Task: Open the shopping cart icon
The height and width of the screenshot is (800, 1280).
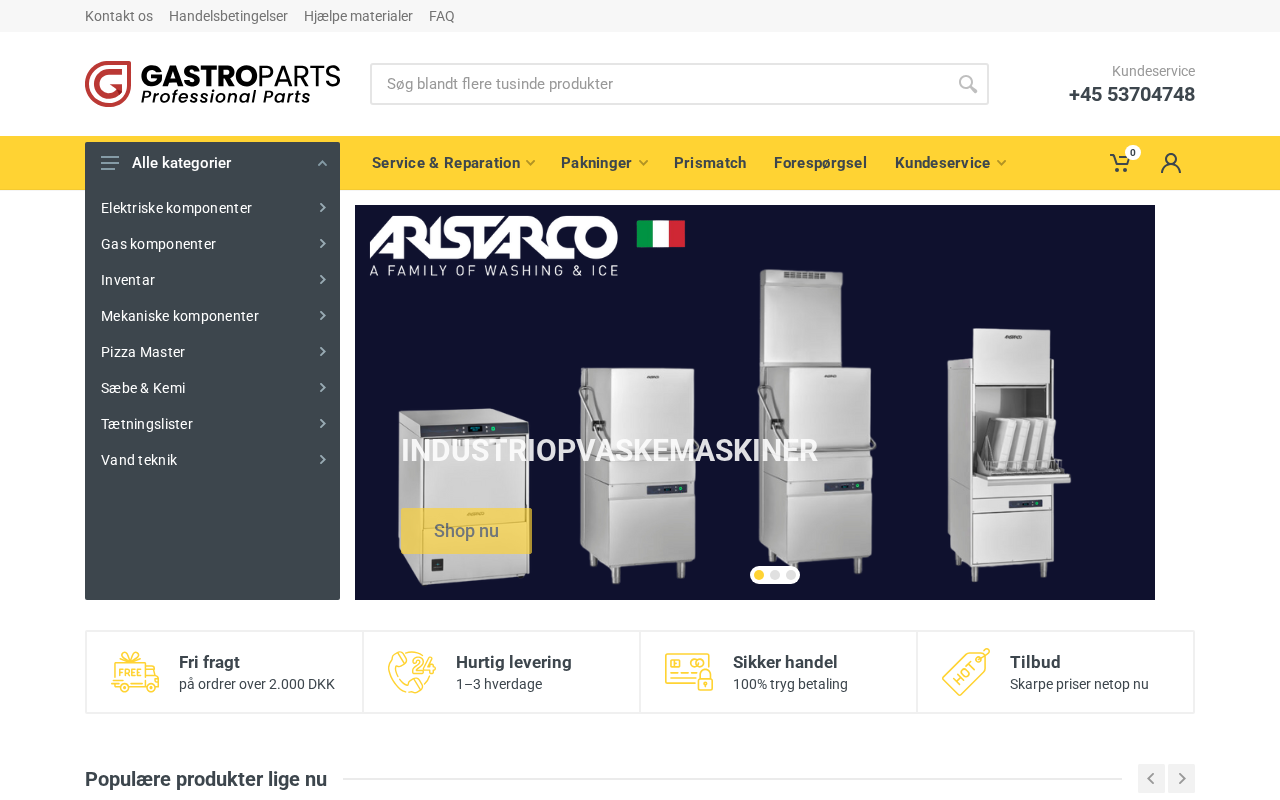Action: [1121, 162]
